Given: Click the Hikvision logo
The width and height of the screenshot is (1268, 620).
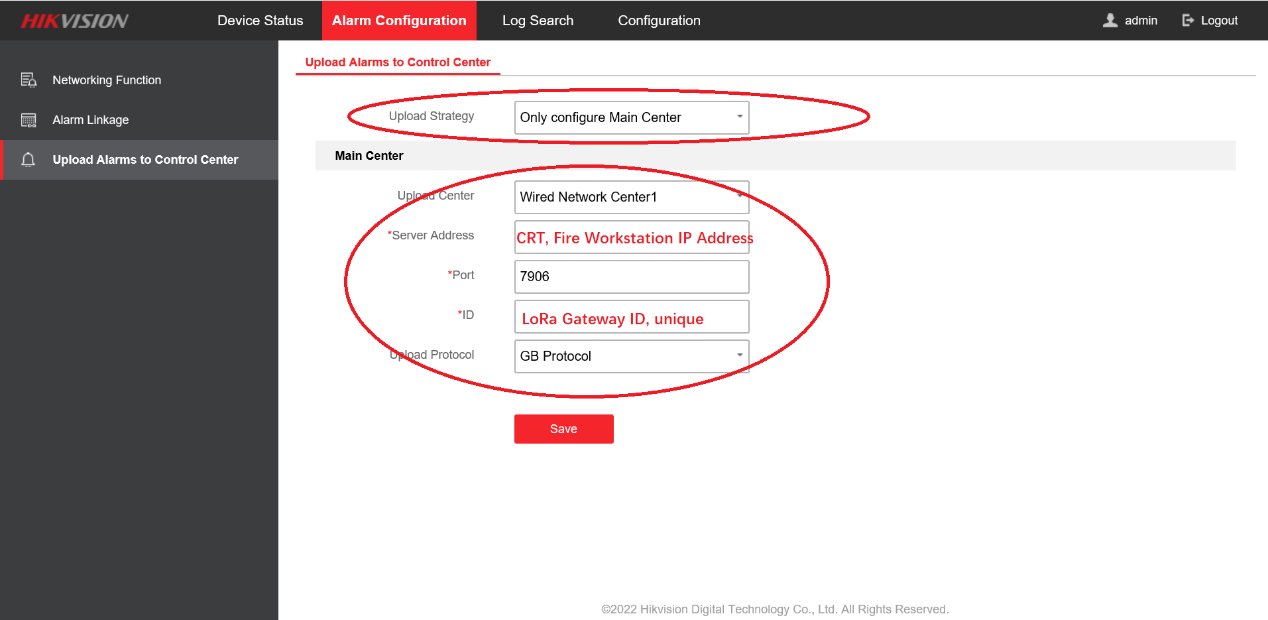Looking at the screenshot, I should pyautogui.click(x=75, y=21).
